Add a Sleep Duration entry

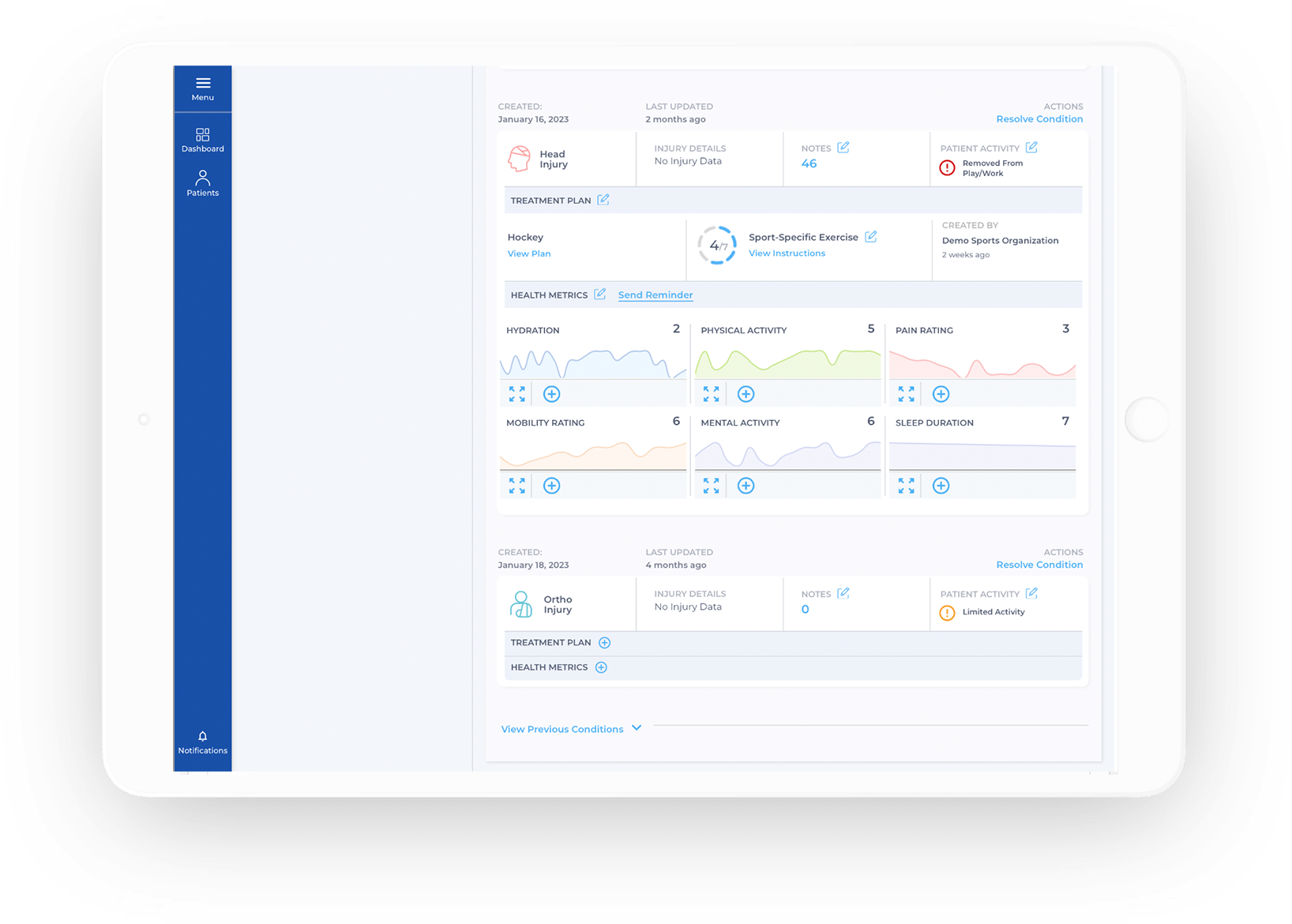pyautogui.click(x=941, y=486)
